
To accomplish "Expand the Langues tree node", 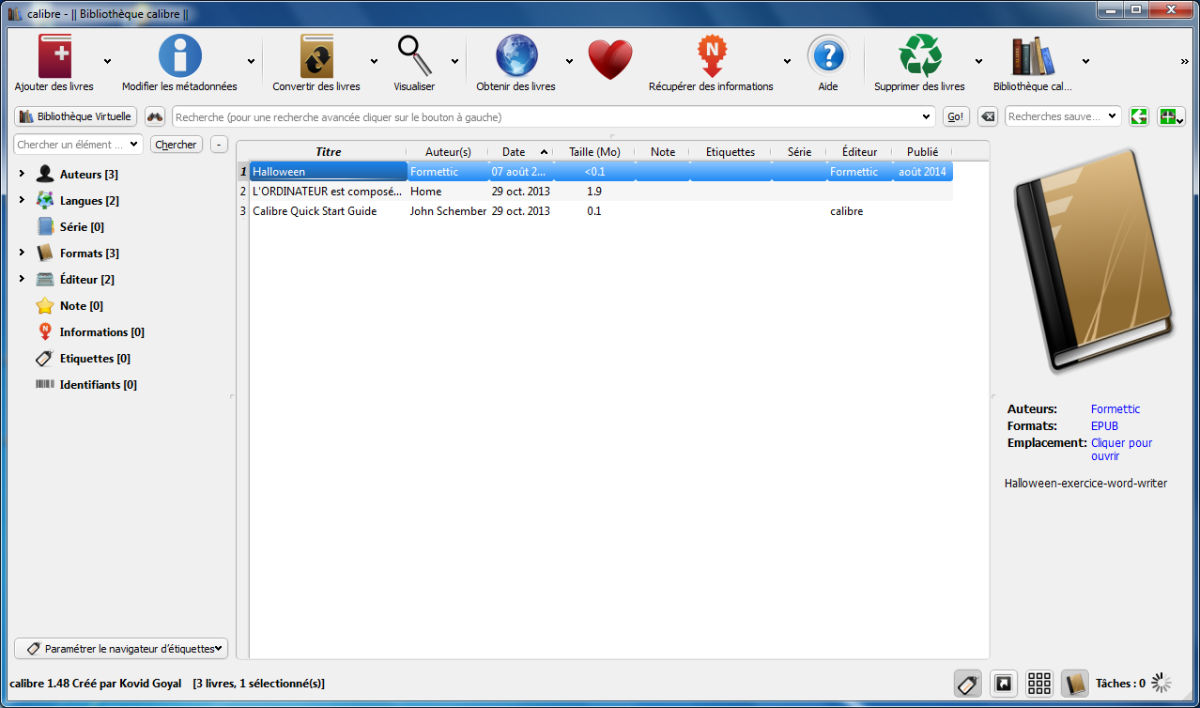I will click(x=22, y=200).
